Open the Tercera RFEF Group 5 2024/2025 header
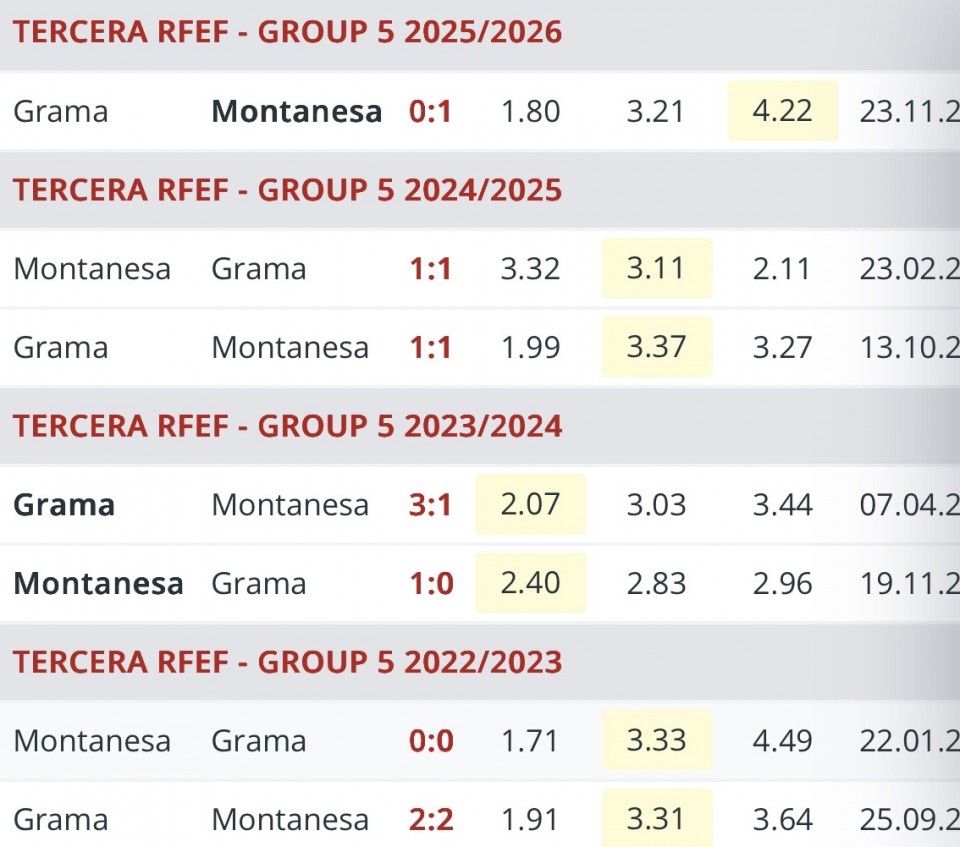Screen dimensions: 960x847 coord(287,190)
